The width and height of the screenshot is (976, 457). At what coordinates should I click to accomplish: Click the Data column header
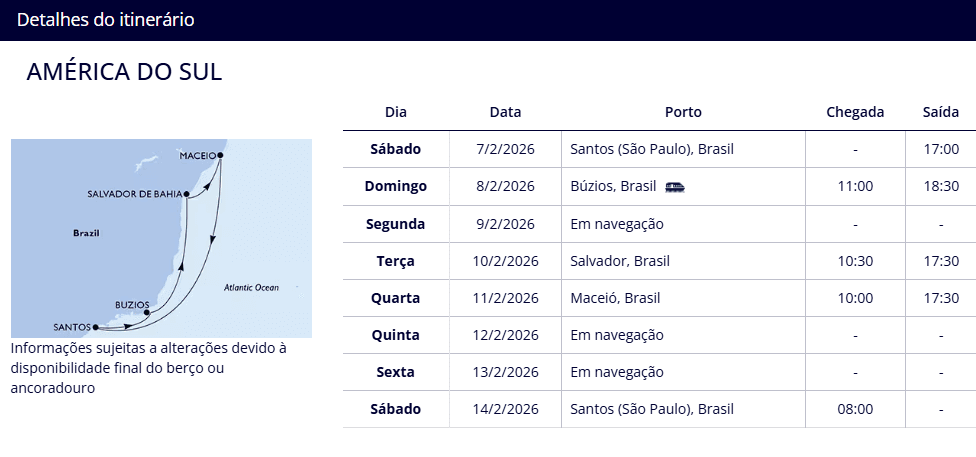[505, 112]
